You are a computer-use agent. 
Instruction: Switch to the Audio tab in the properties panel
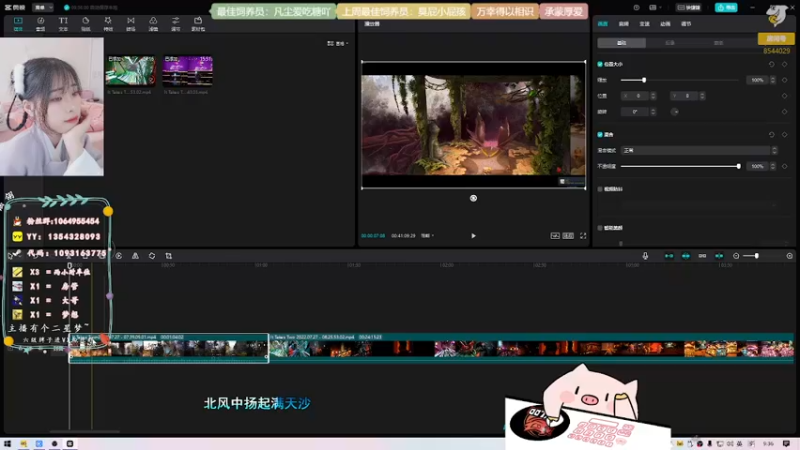click(x=623, y=24)
